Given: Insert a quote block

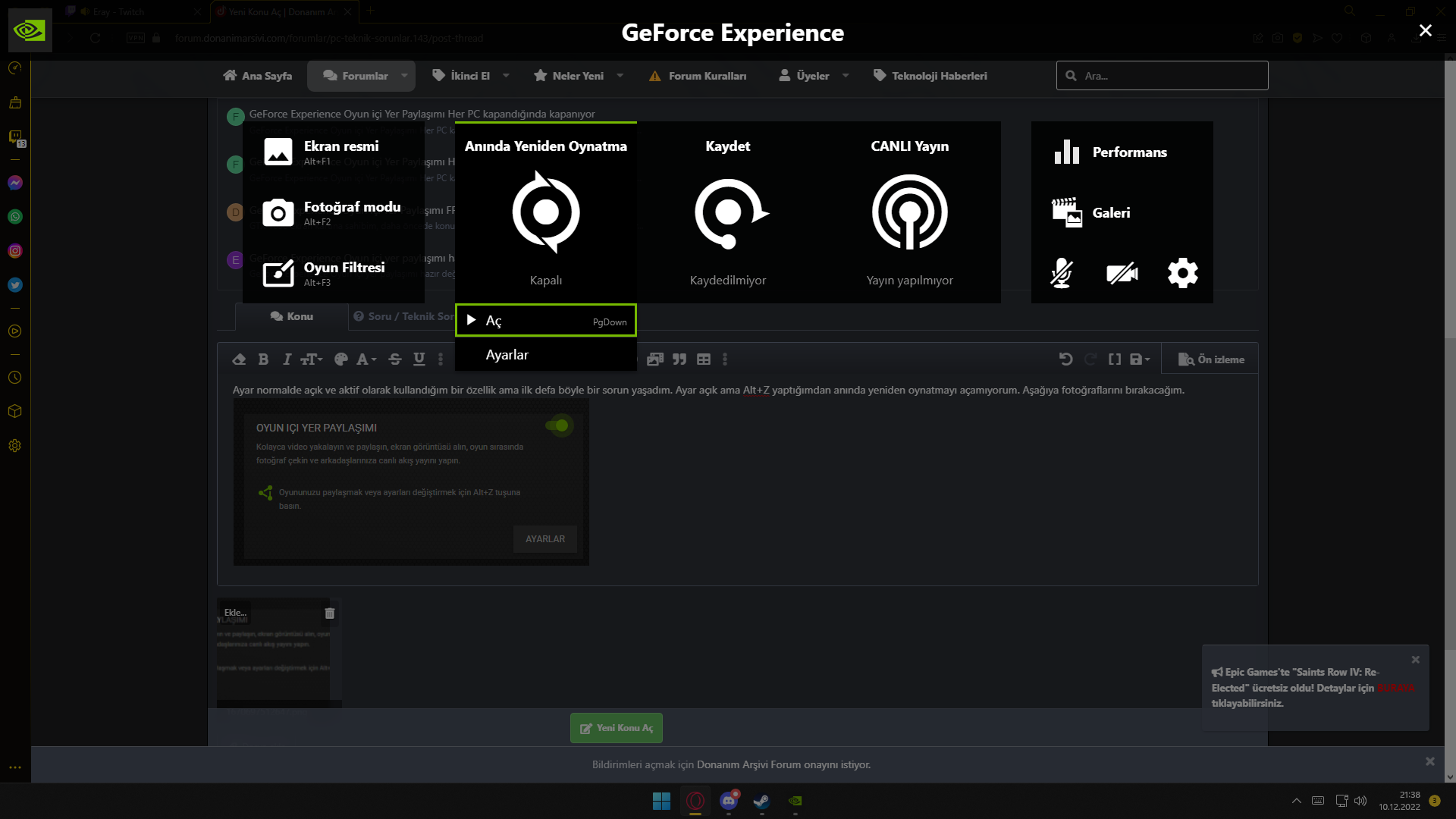Looking at the screenshot, I should [679, 359].
